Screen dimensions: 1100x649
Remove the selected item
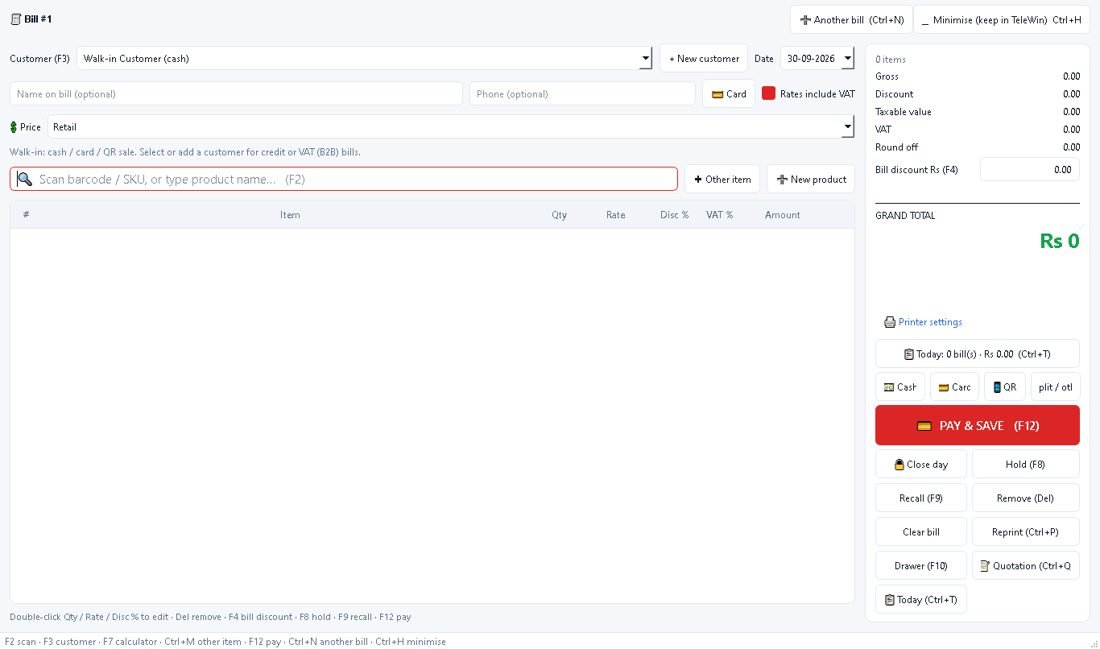[1026, 498]
